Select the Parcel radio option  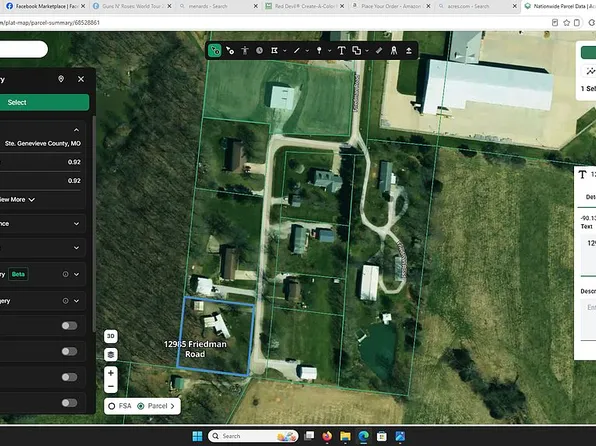(141, 406)
